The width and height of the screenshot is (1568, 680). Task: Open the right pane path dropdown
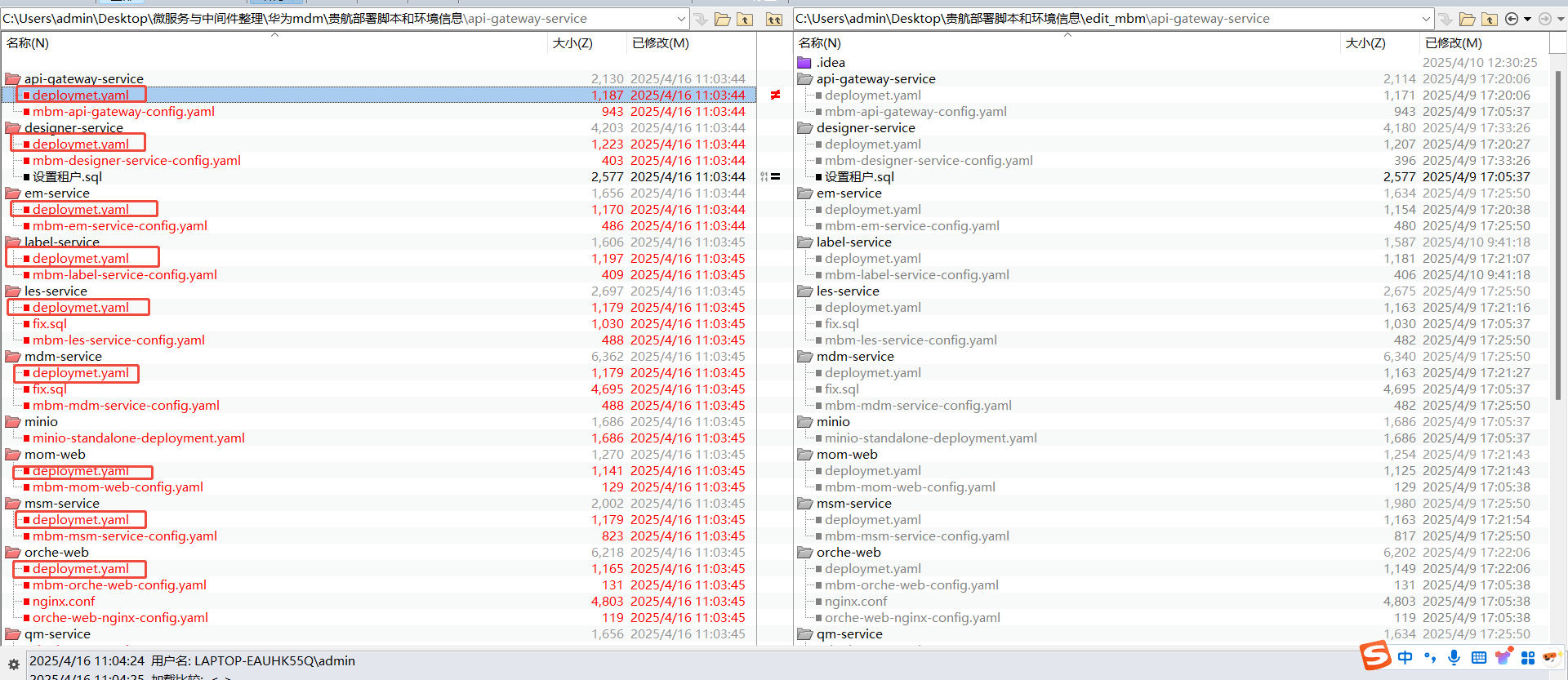coord(1426,19)
